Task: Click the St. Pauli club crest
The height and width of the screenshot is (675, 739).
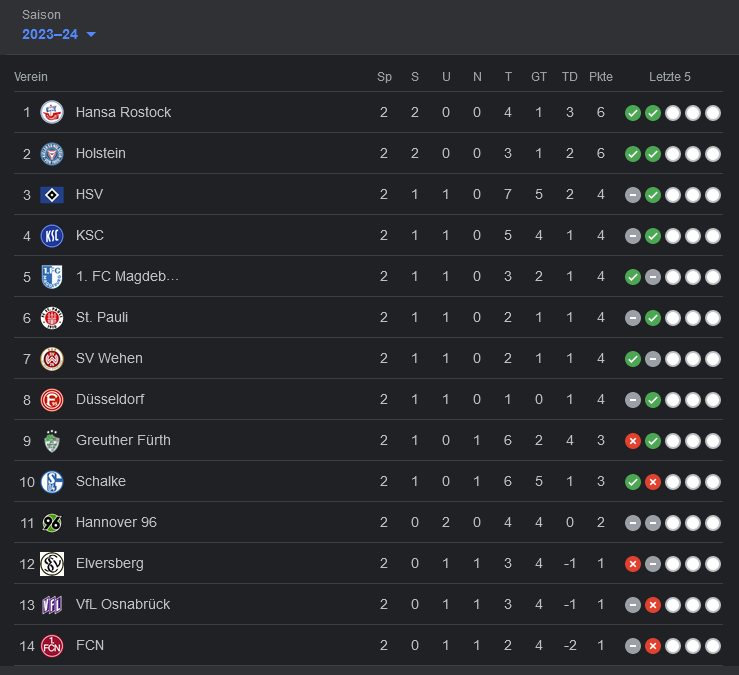Action: 52,317
